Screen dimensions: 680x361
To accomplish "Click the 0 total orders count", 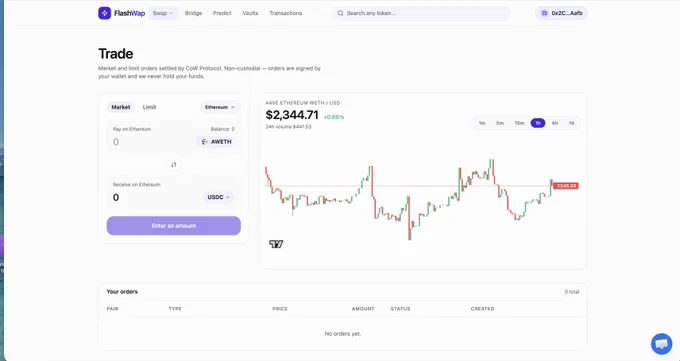I will tap(572, 292).
